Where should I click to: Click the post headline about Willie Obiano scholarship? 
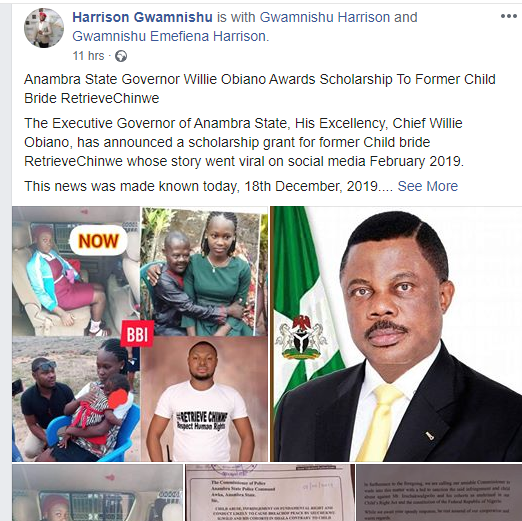click(x=260, y=89)
